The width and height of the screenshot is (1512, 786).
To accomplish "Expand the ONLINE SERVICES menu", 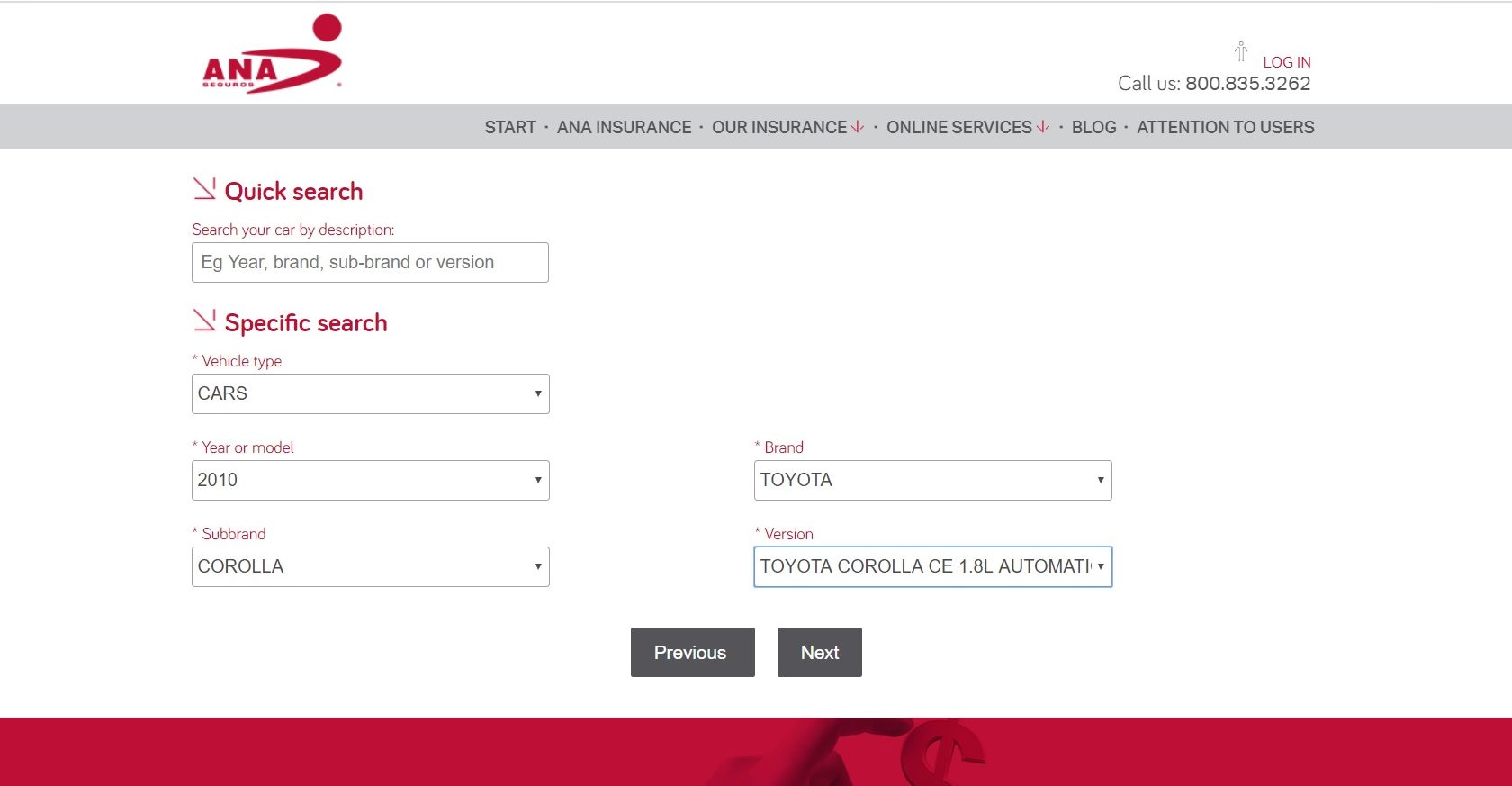I will tap(959, 127).
